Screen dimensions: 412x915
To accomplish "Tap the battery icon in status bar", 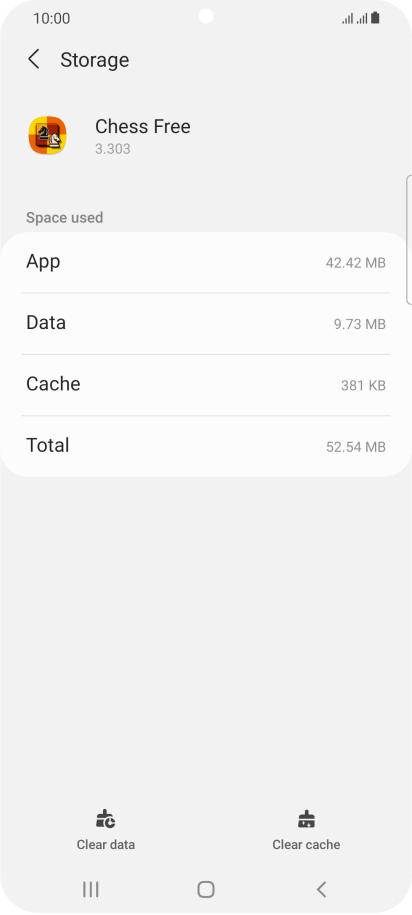I will point(375,18).
